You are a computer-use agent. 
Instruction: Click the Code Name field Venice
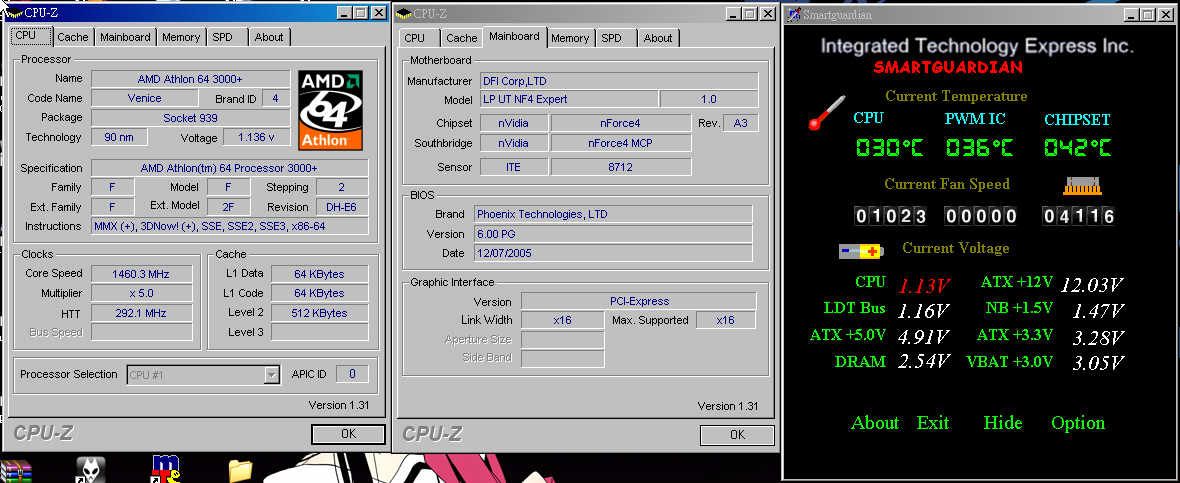pos(144,99)
